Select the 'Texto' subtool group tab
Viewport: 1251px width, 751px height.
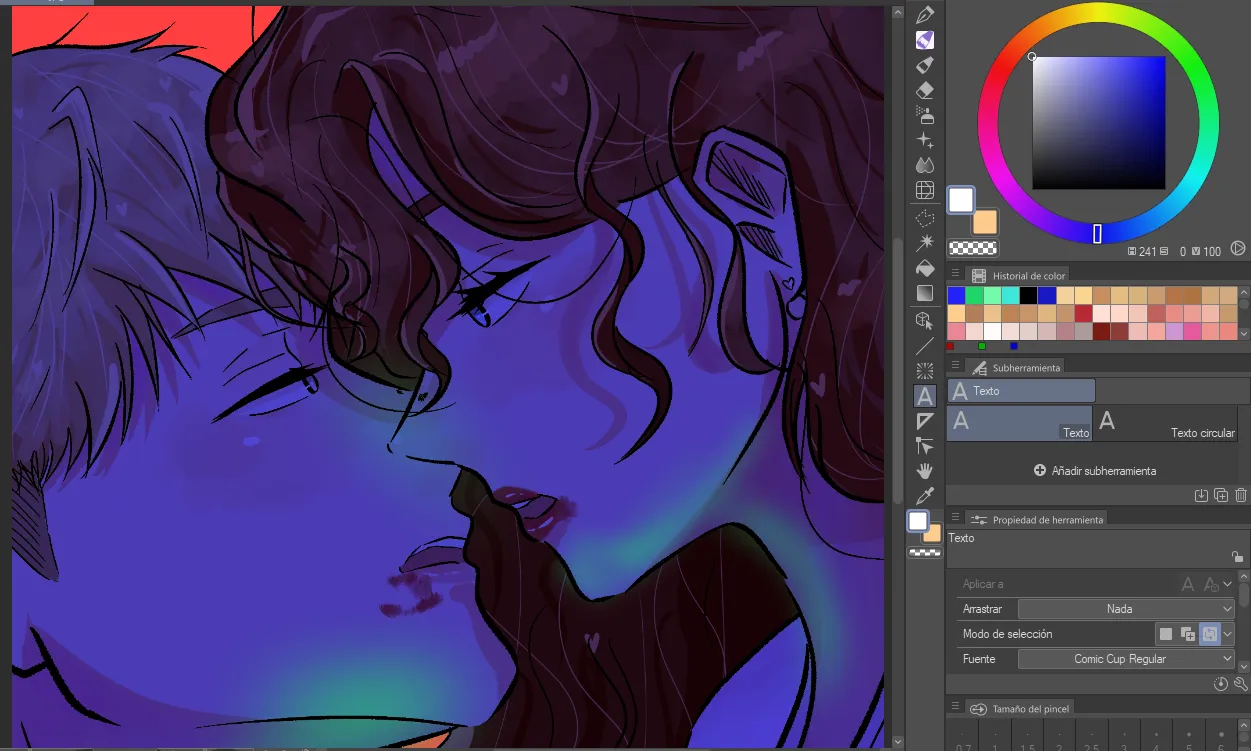pos(1021,391)
